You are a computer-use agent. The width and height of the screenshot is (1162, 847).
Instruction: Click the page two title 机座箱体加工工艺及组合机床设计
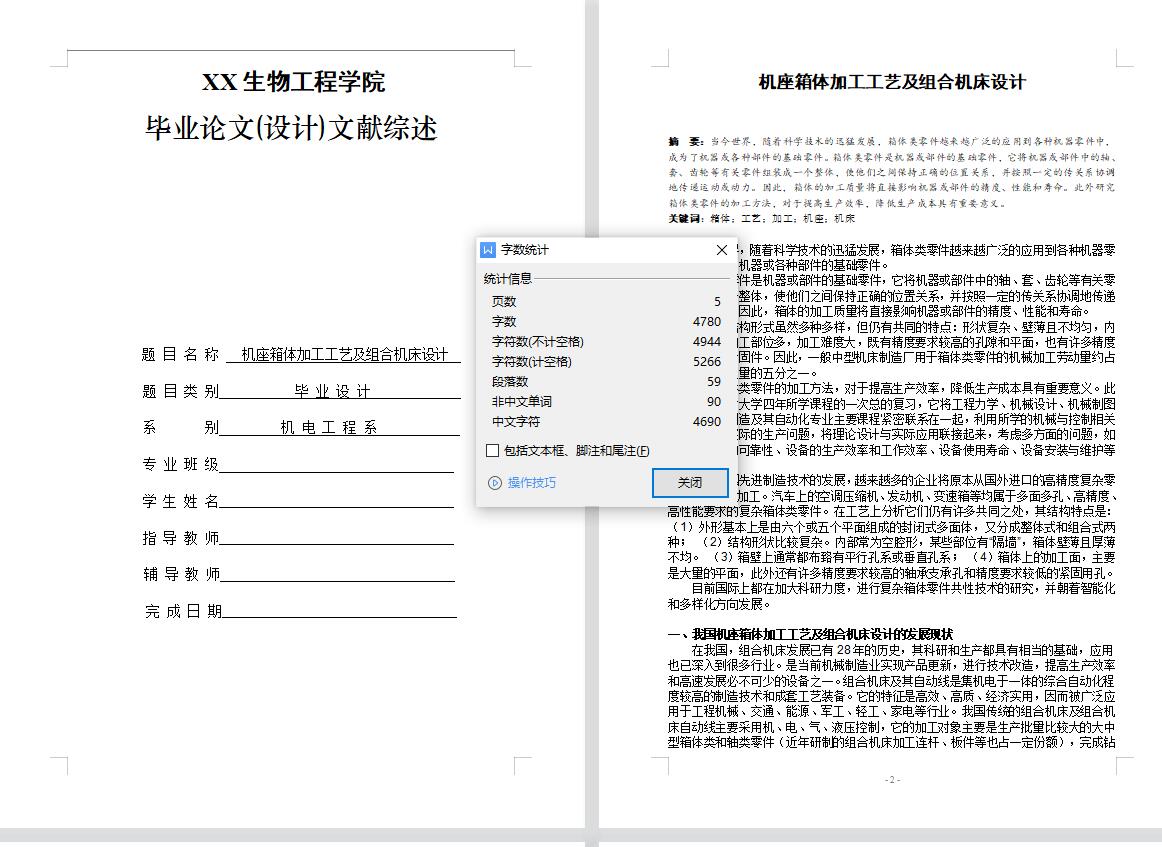click(x=892, y=82)
